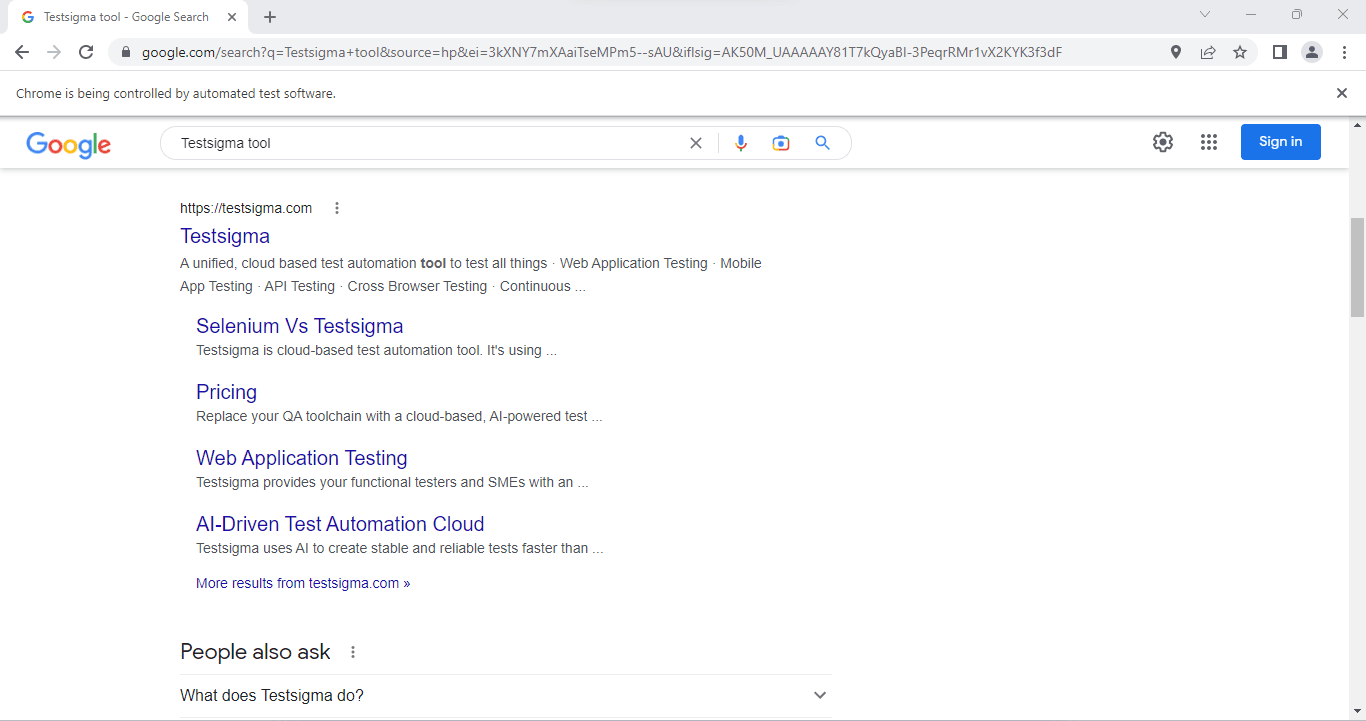The image size is (1366, 721).
Task: Open People also ask options menu
Action: click(x=353, y=652)
